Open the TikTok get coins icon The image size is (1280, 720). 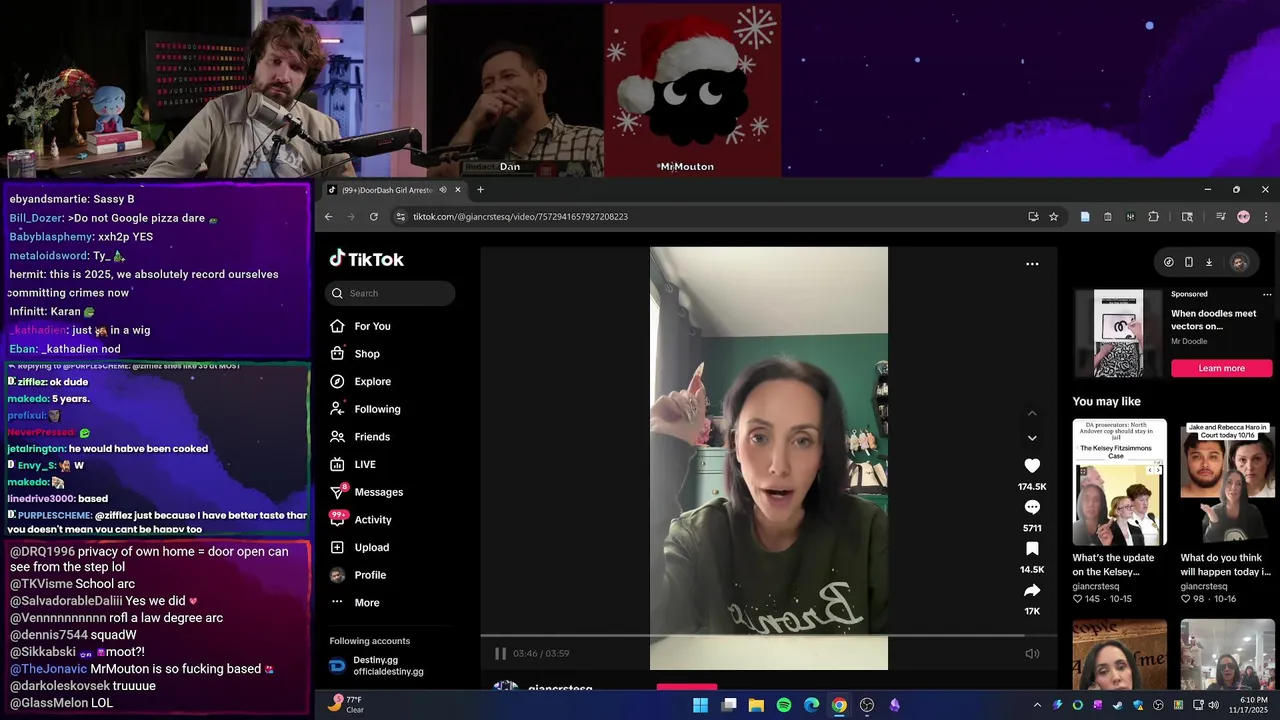pos(1168,262)
